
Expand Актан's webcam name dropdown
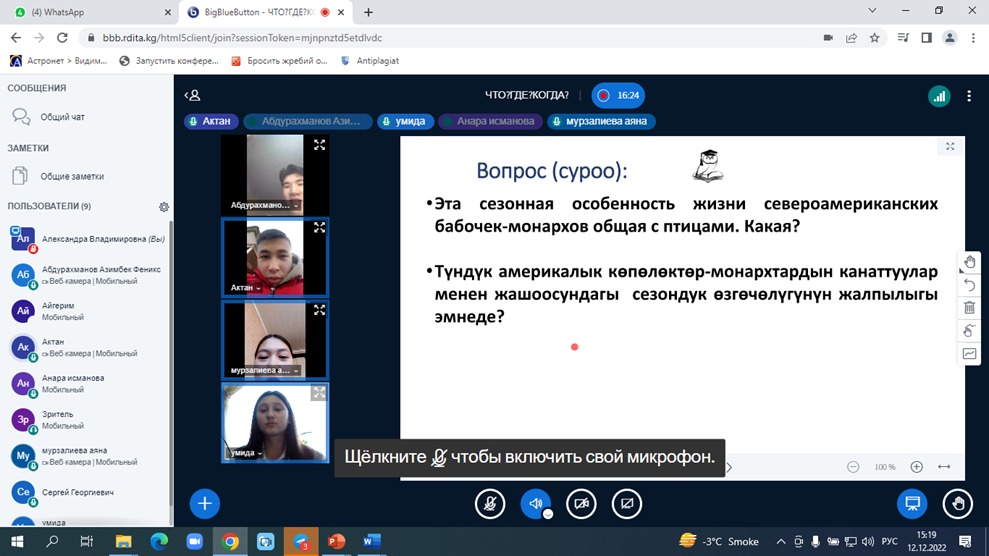[258, 288]
